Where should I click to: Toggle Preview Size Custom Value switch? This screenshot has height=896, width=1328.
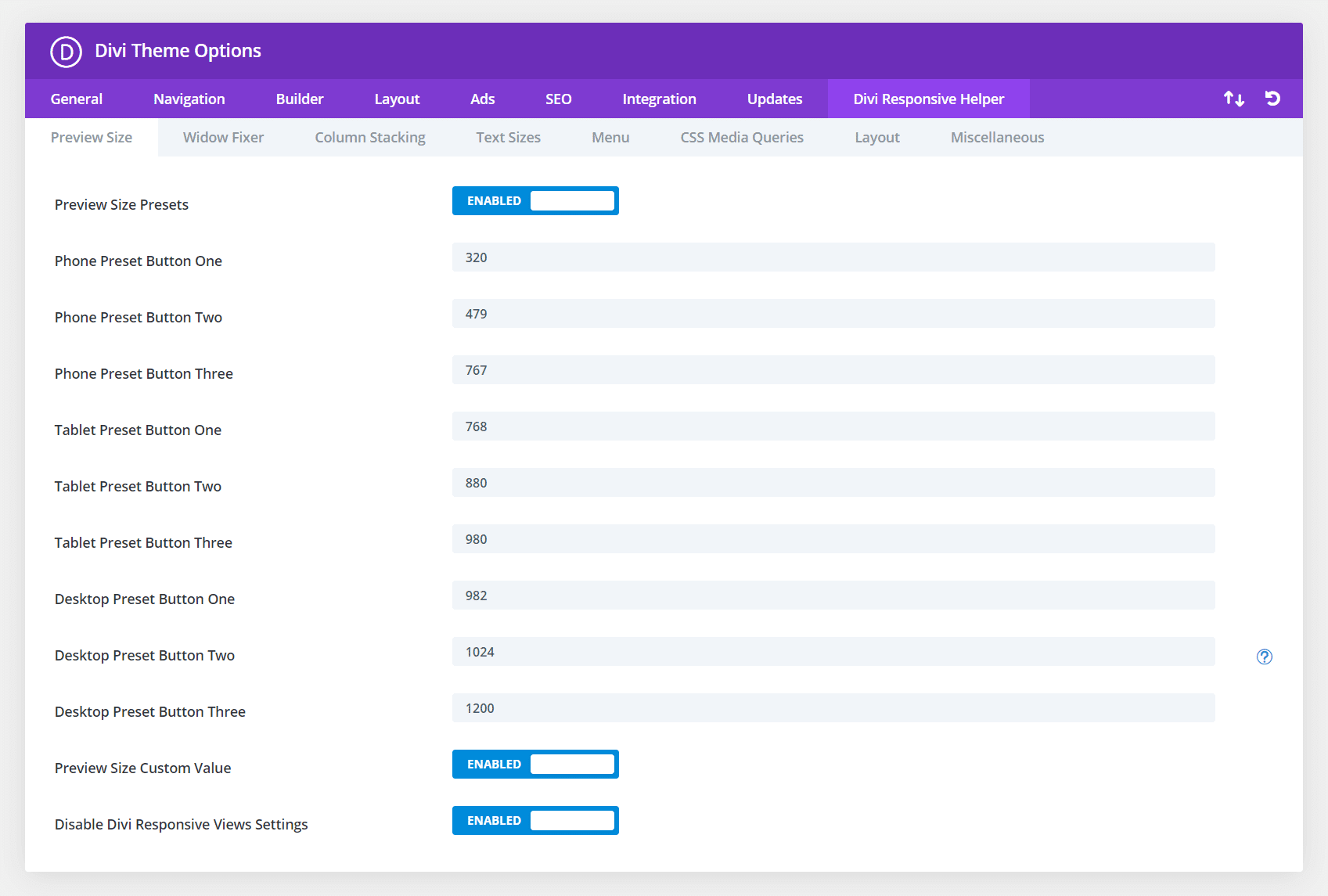[535, 765]
